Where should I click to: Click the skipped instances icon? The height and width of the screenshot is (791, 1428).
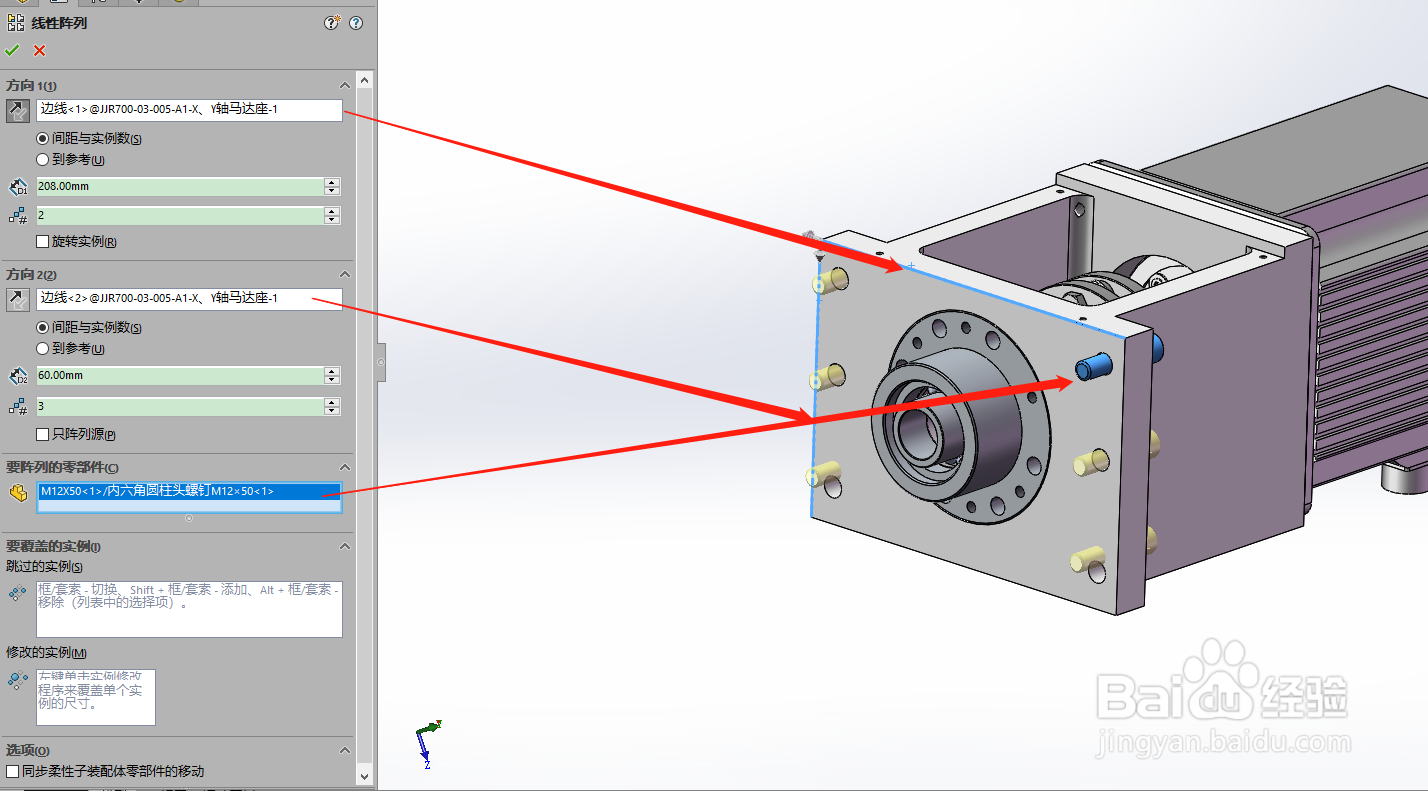click(x=17, y=593)
